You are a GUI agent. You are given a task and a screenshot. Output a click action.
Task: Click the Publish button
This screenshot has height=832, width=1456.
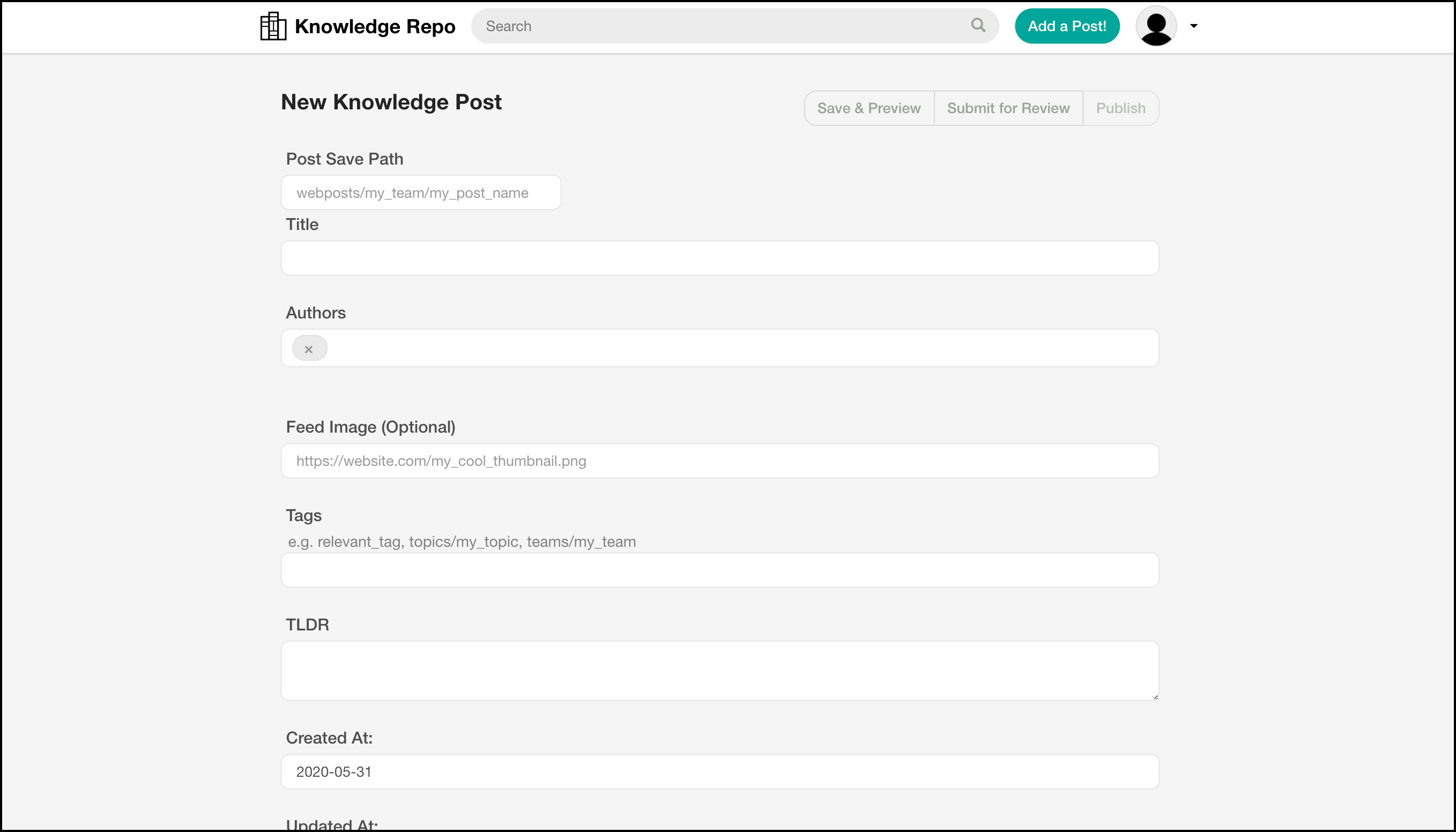[x=1120, y=108]
